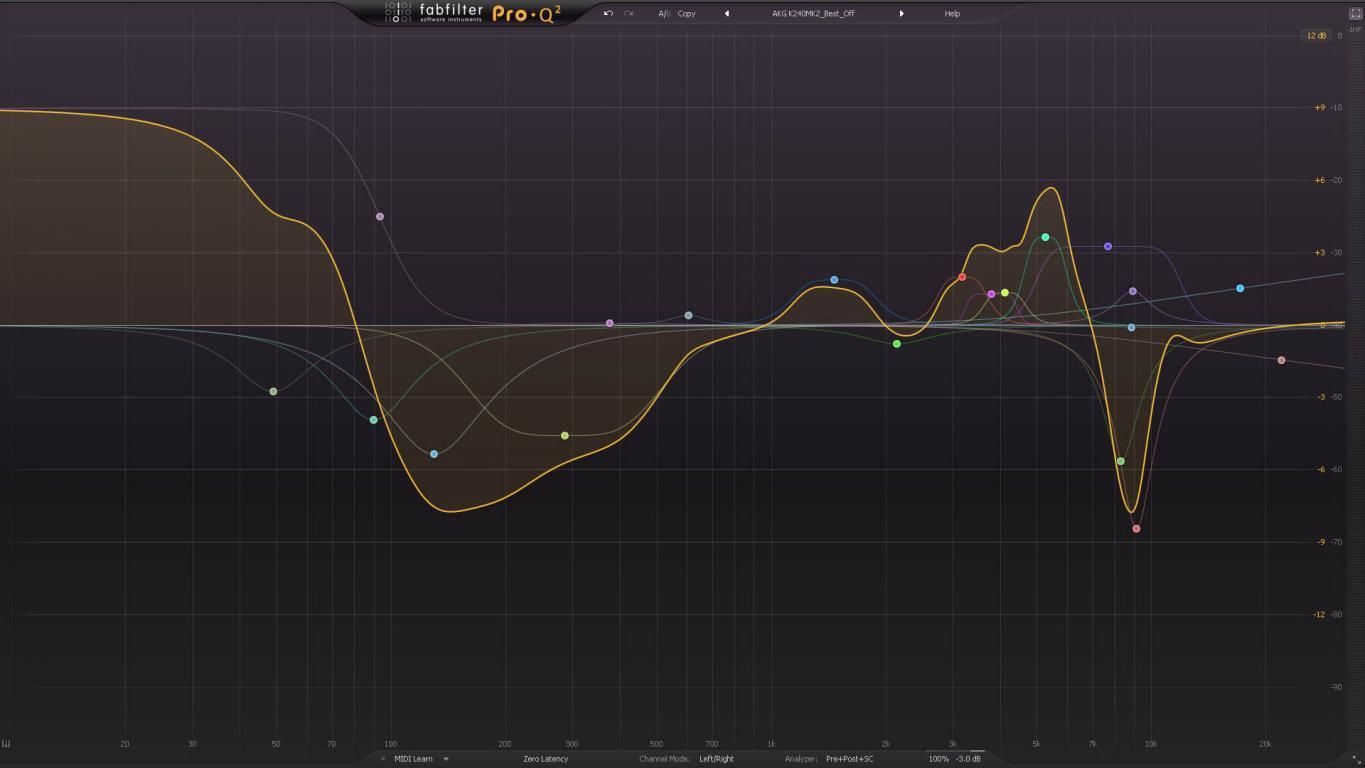Click the redo arrow icon
This screenshot has width=1365, height=768.
[628, 13]
